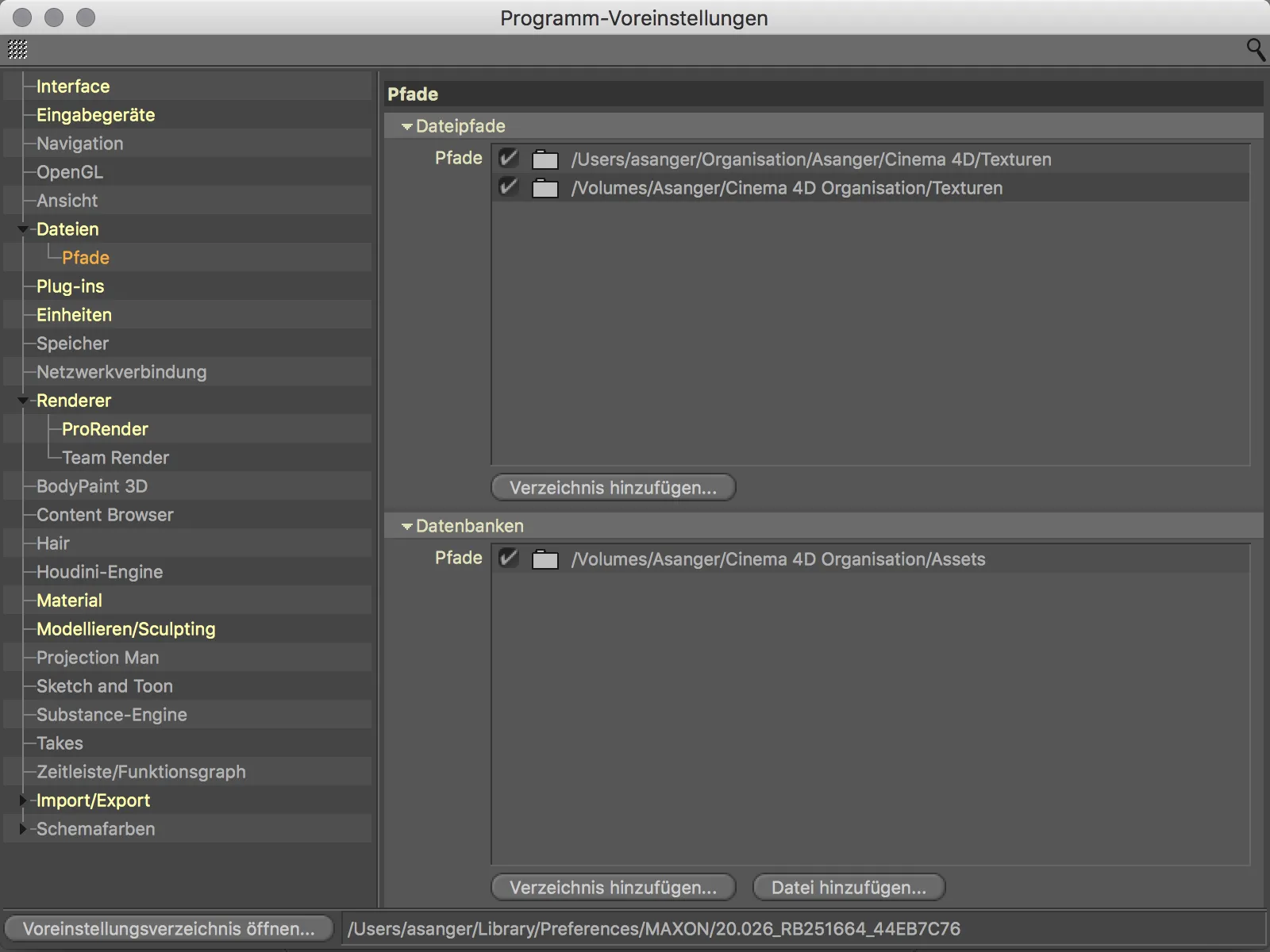This screenshot has width=1270, height=952.
Task: Click the search magnifier icon
Action: [x=1256, y=49]
